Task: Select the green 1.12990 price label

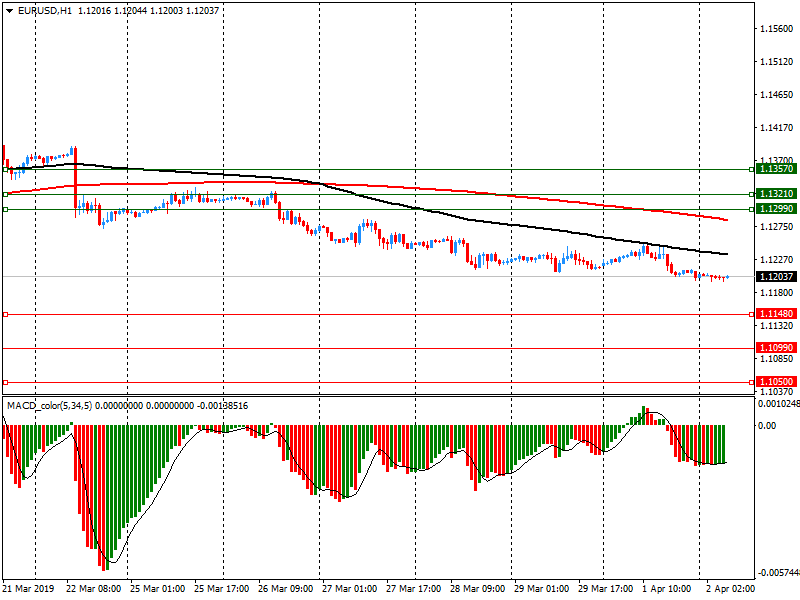Action: click(776, 208)
